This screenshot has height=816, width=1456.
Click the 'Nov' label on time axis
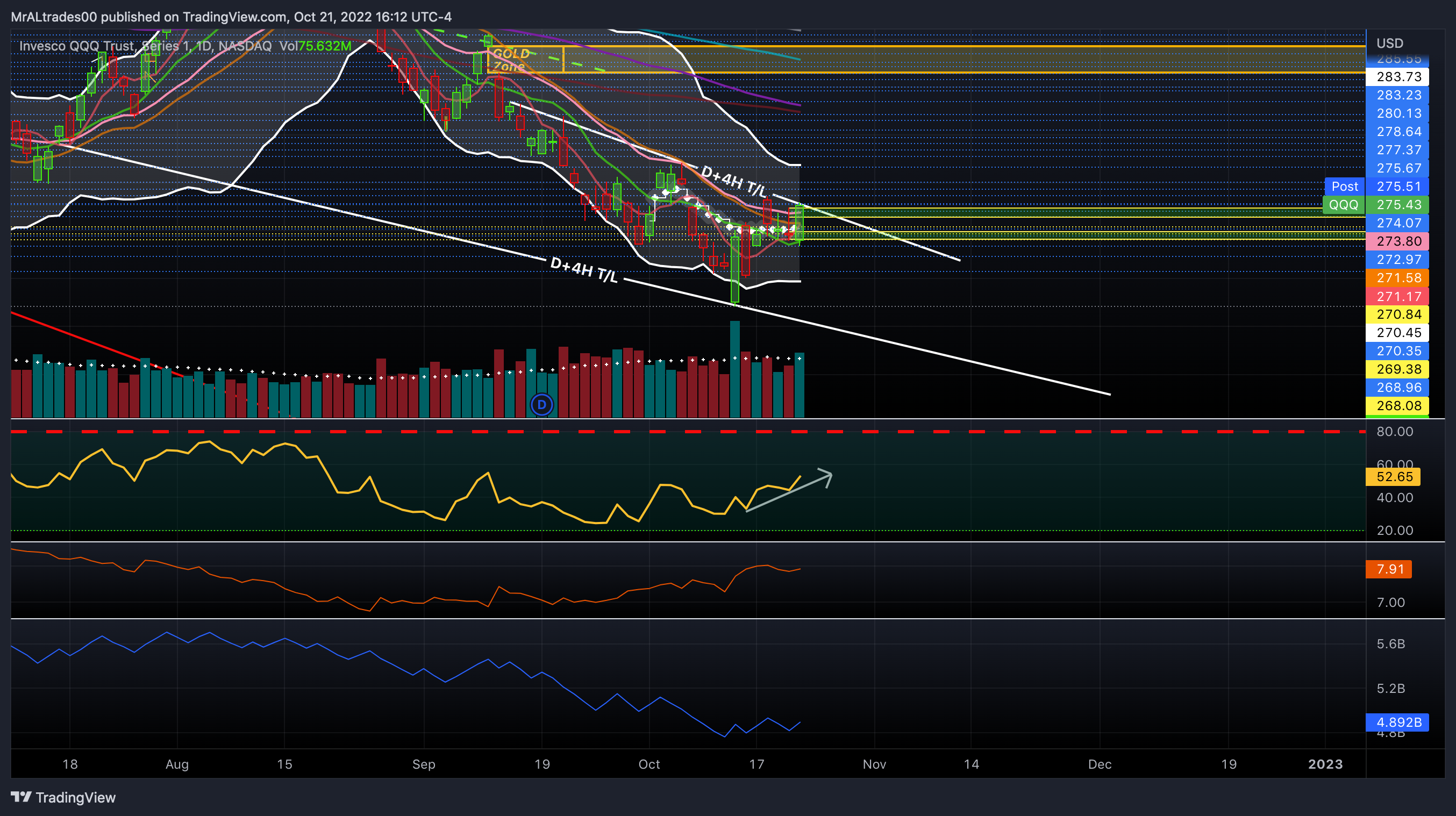point(874,764)
